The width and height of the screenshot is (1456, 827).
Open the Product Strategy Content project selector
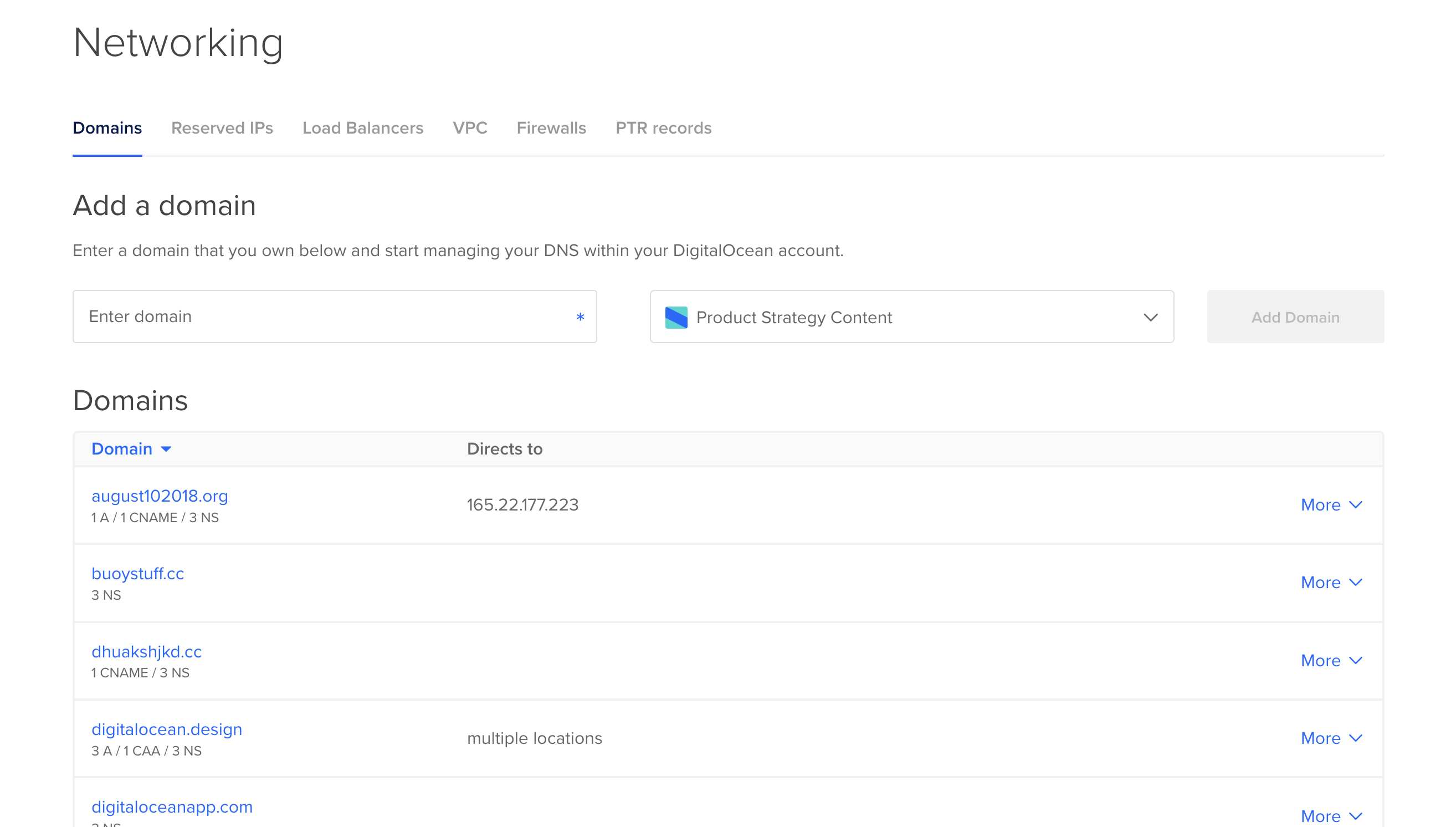point(911,316)
